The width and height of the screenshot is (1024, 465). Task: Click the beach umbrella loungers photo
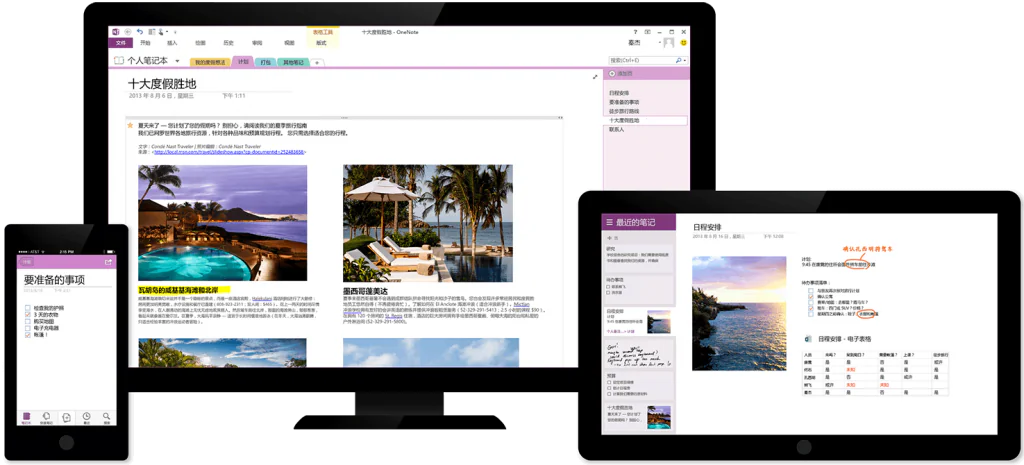coord(428,223)
